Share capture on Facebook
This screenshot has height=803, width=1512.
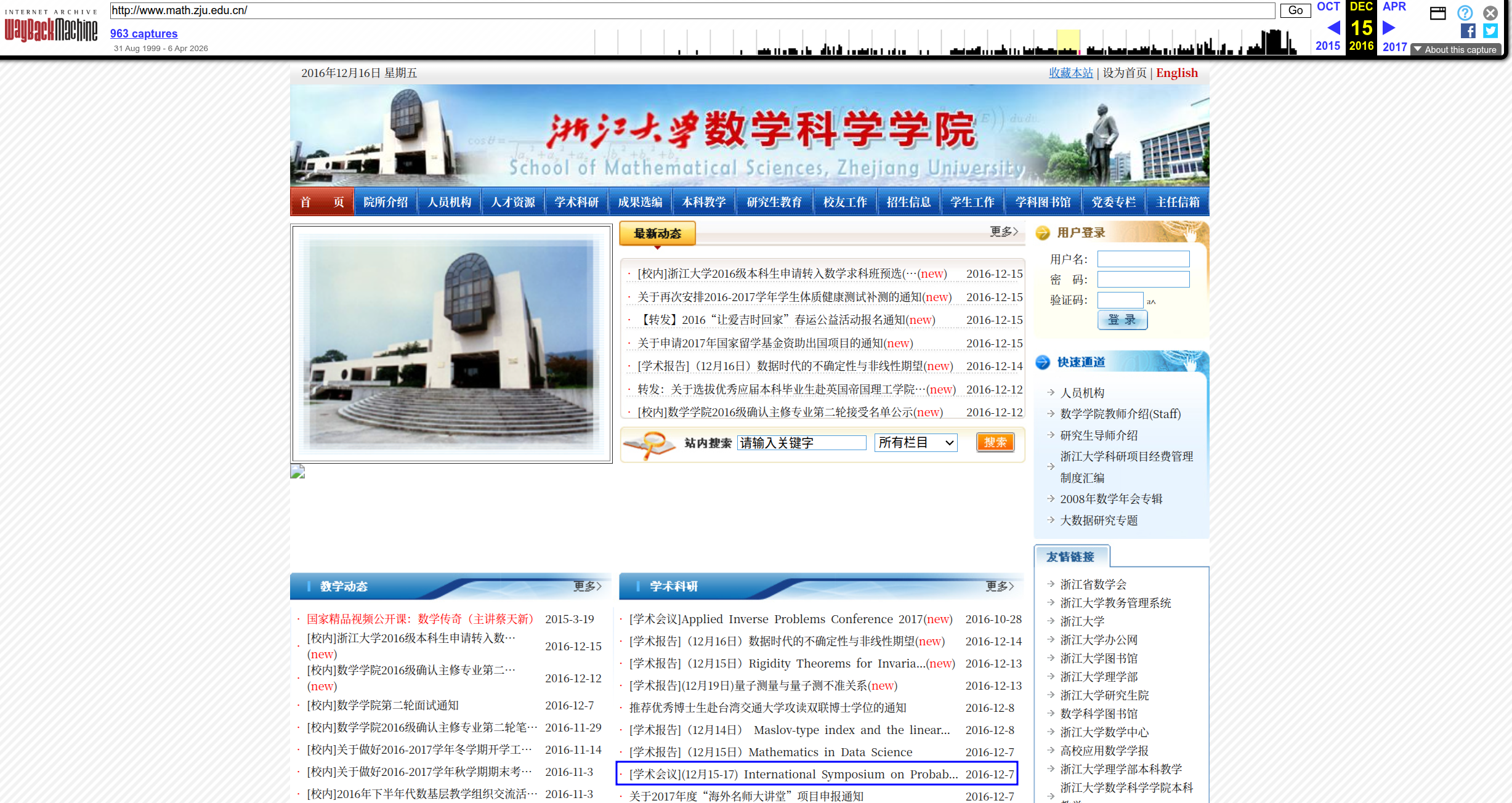1468,31
